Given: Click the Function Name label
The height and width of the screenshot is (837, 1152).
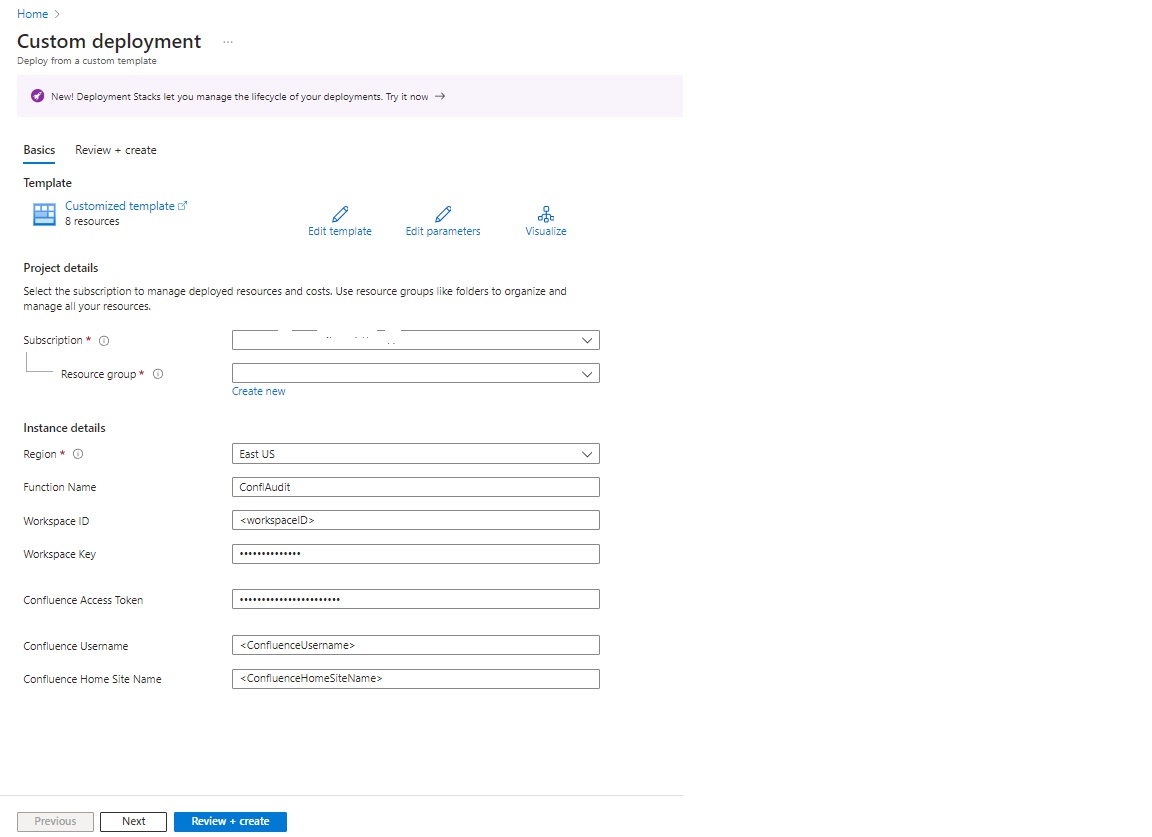Looking at the screenshot, I should 60,487.
